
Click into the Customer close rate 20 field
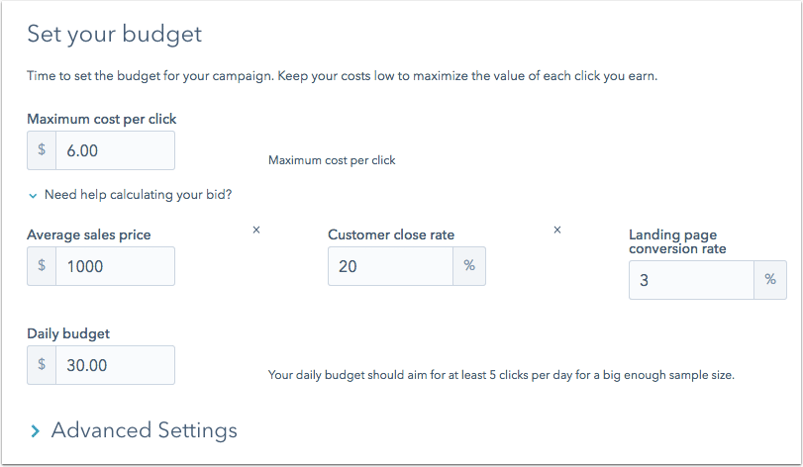point(391,266)
